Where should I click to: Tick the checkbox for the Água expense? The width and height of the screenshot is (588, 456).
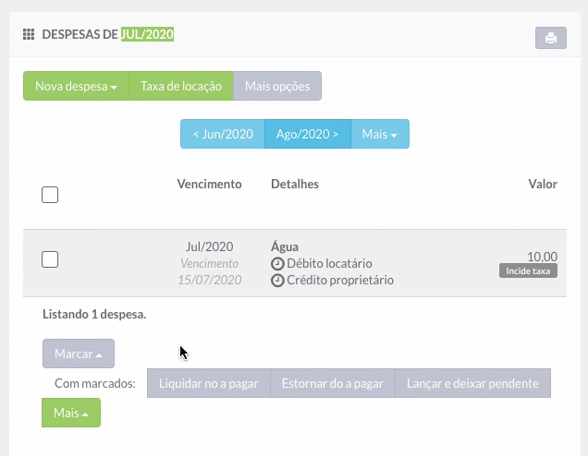tap(50, 260)
